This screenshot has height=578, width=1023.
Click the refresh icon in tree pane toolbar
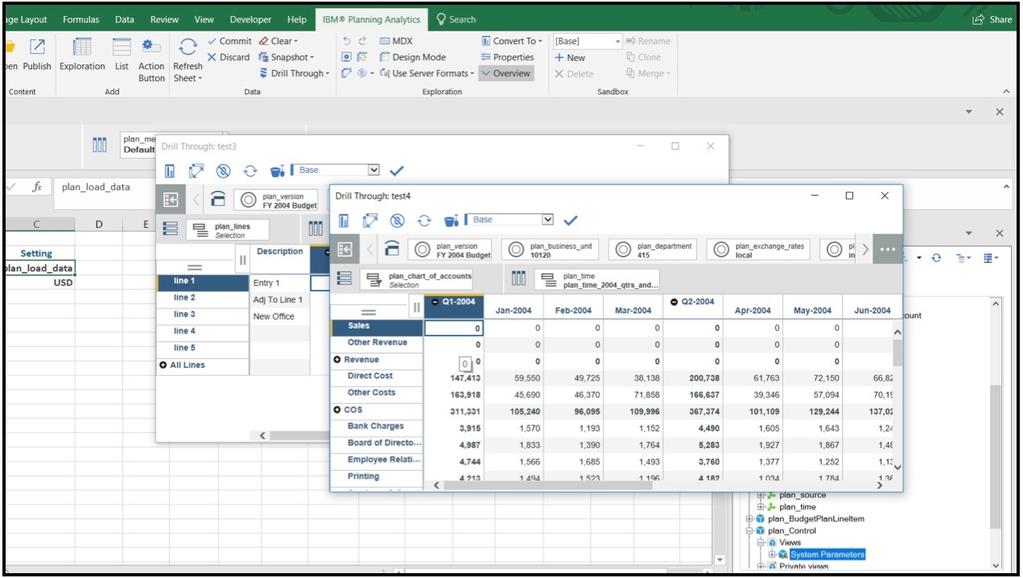pyautogui.click(x=936, y=258)
